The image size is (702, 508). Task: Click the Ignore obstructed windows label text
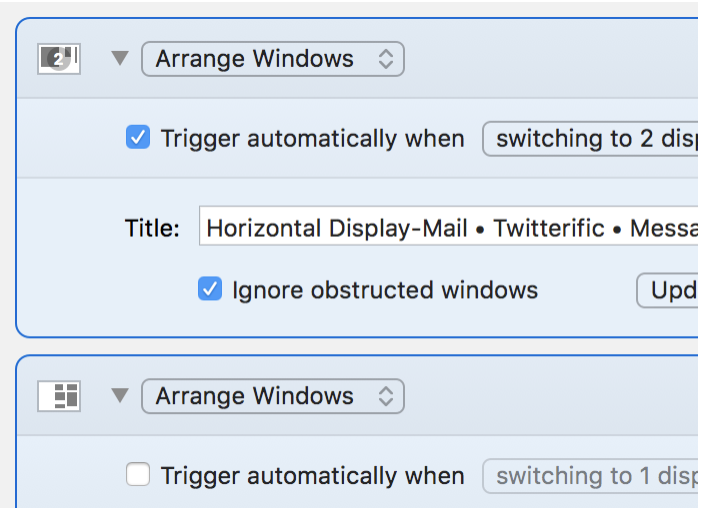coord(385,290)
